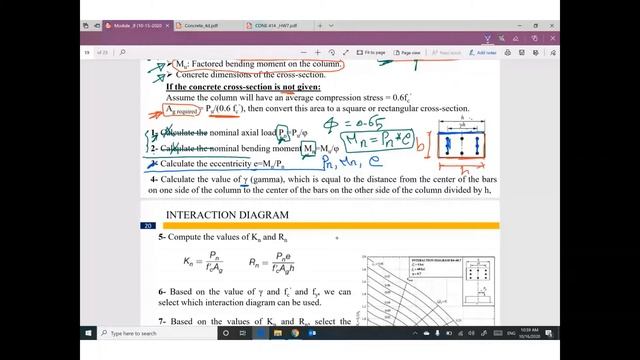This screenshot has width=640, height=360.
Task: Click the Rn formula on slide 20
Action: (272, 262)
